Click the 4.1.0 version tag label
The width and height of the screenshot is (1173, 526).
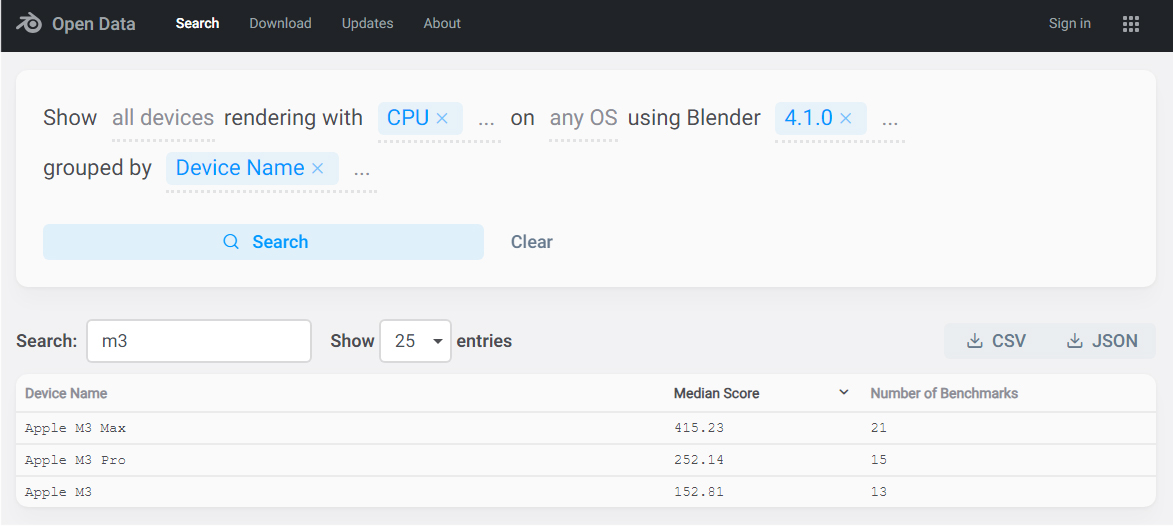click(x=809, y=118)
